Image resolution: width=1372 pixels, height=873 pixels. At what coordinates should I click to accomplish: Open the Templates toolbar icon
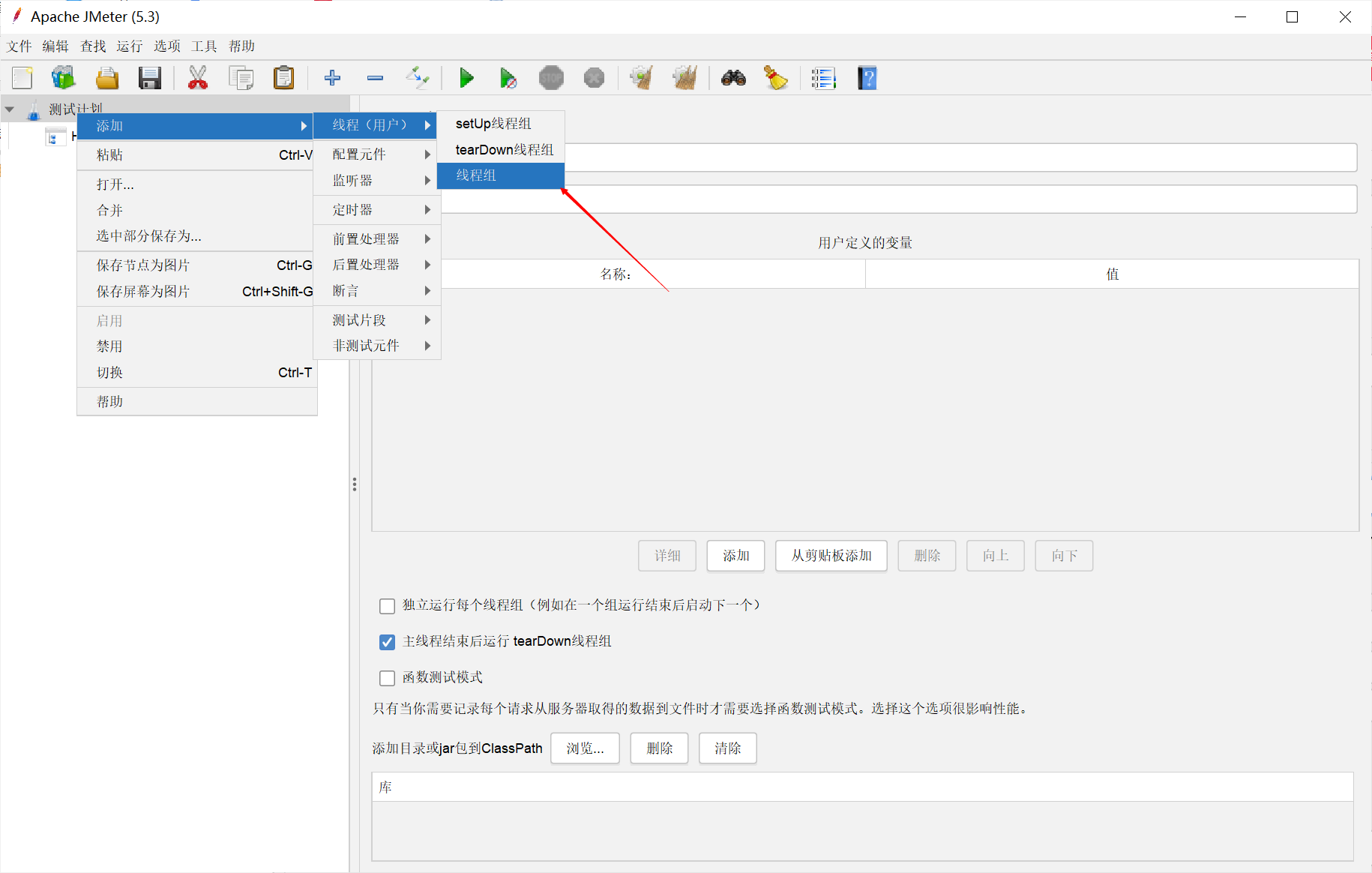64,78
